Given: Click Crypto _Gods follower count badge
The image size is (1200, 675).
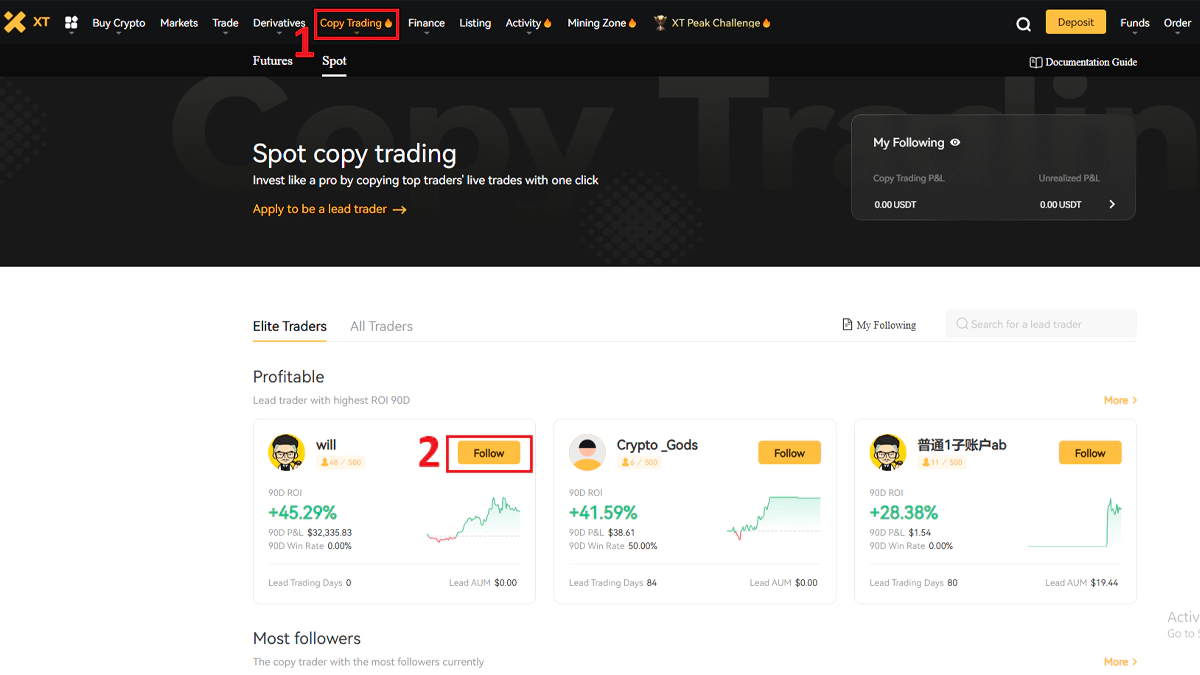Looking at the screenshot, I should 639,463.
